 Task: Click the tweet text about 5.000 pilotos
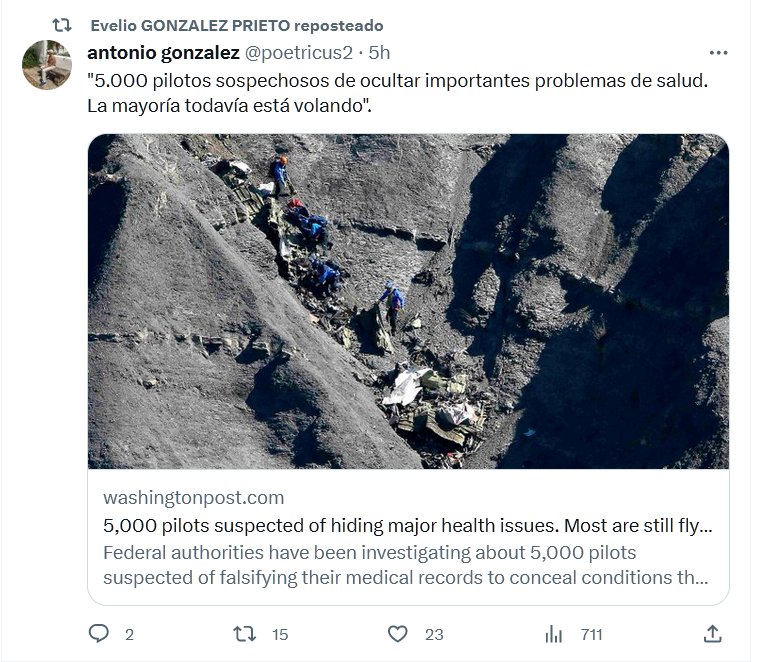pos(397,92)
